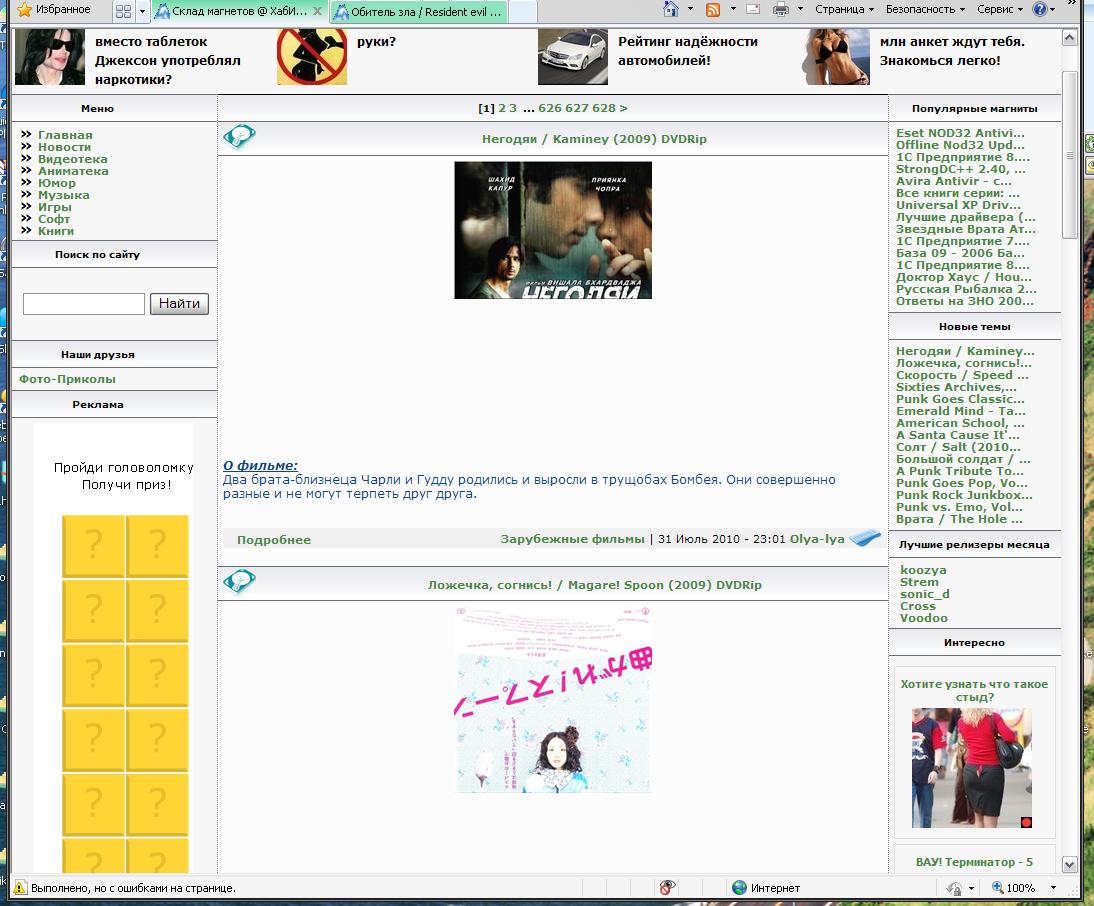1094x906 pixels.
Task: Open Солт / Salt (2010... new topic
Action: point(958,447)
